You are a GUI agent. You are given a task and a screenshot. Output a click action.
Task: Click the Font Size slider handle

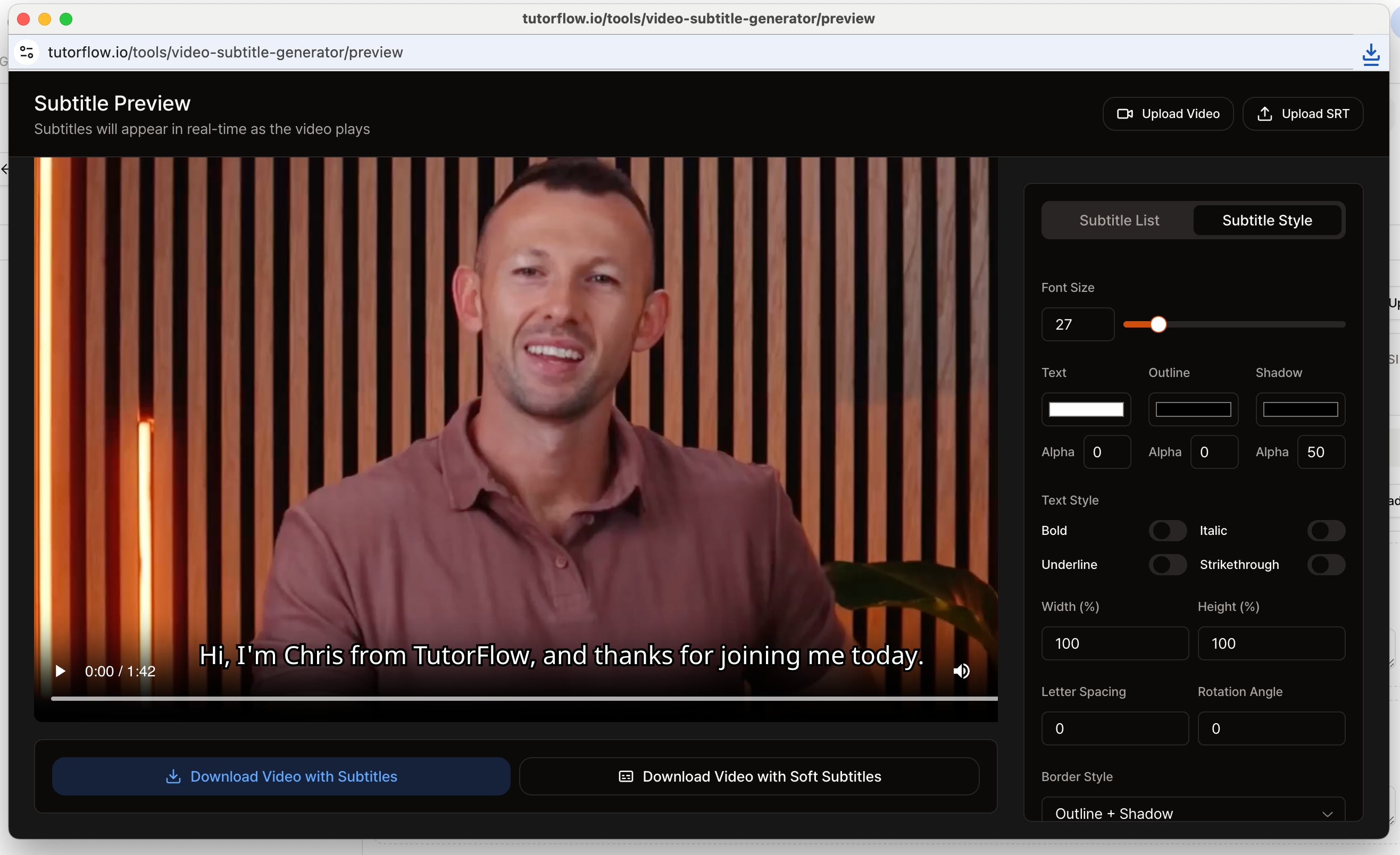click(x=1158, y=324)
